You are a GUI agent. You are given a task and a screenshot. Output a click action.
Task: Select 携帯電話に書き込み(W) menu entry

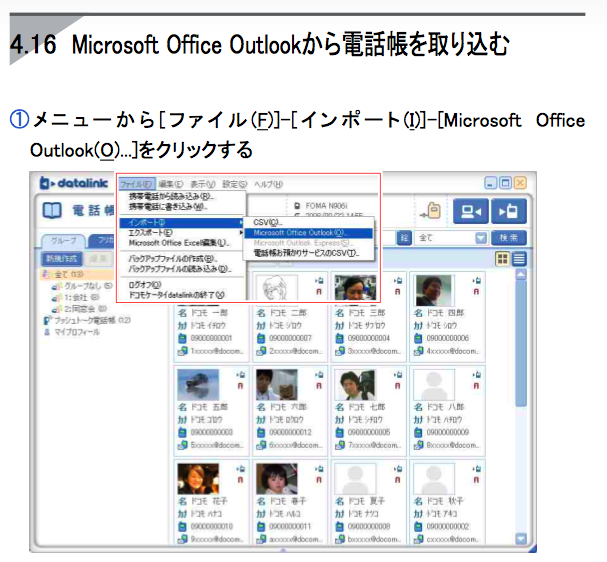tap(183, 207)
